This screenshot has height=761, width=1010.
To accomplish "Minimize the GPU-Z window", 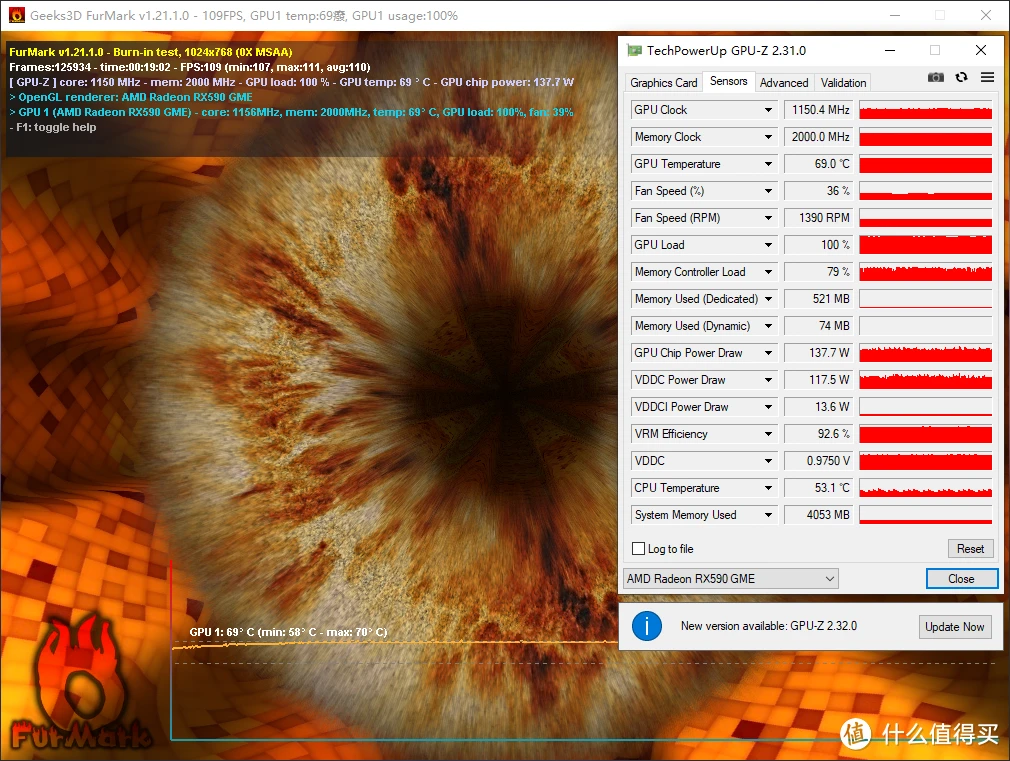I will click(x=890, y=50).
